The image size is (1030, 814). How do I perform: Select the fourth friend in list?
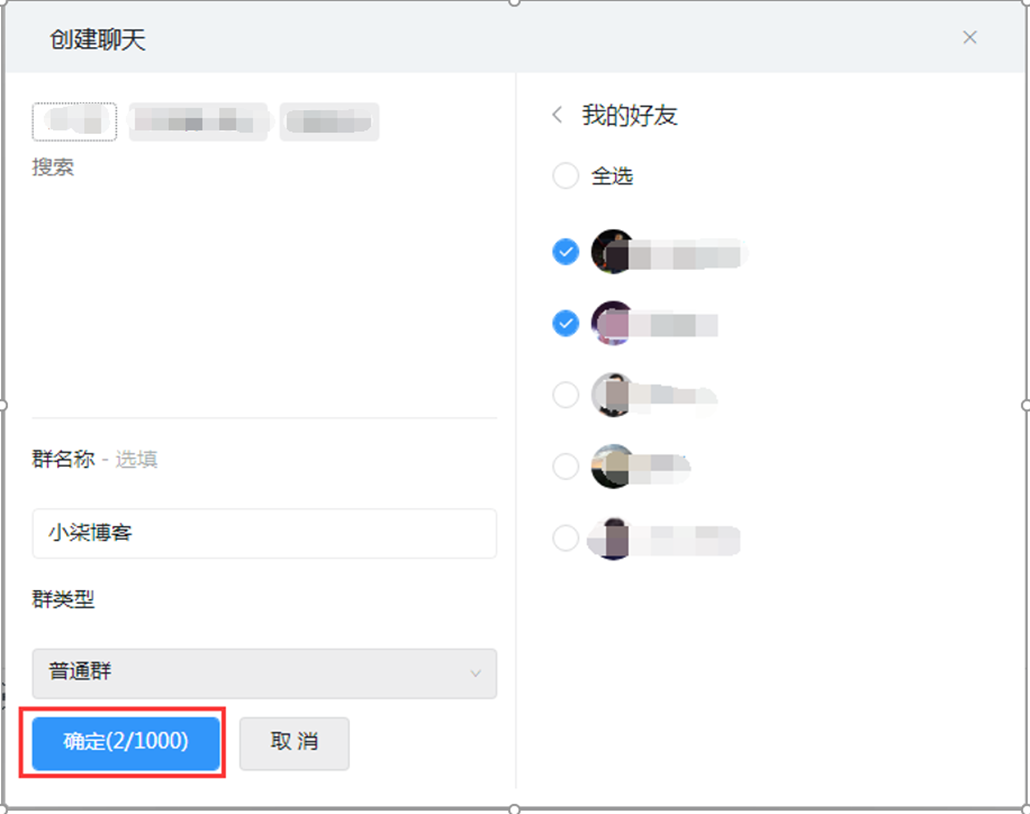[566, 466]
